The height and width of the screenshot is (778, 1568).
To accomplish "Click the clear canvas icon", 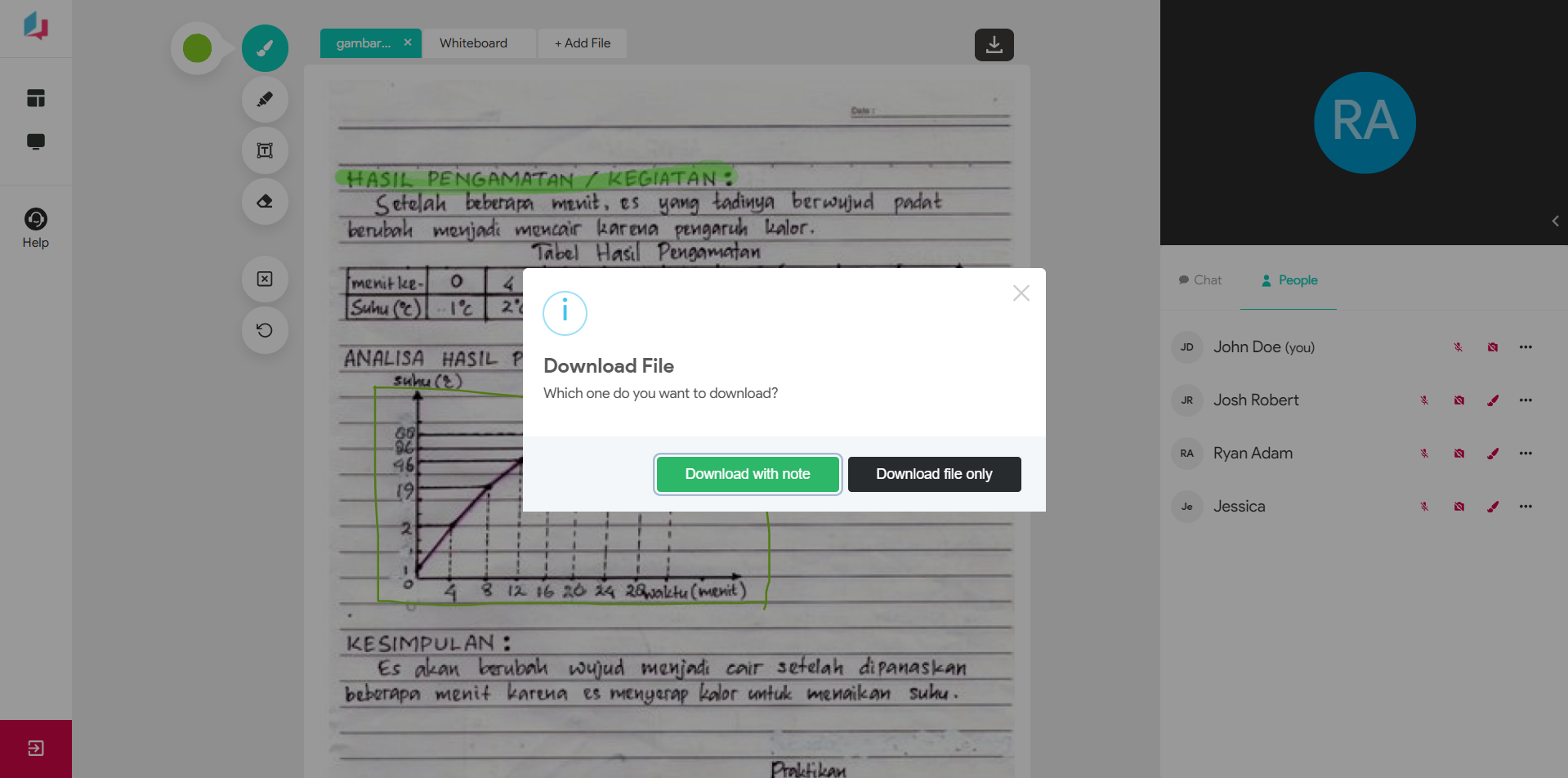I will tap(265, 279).
